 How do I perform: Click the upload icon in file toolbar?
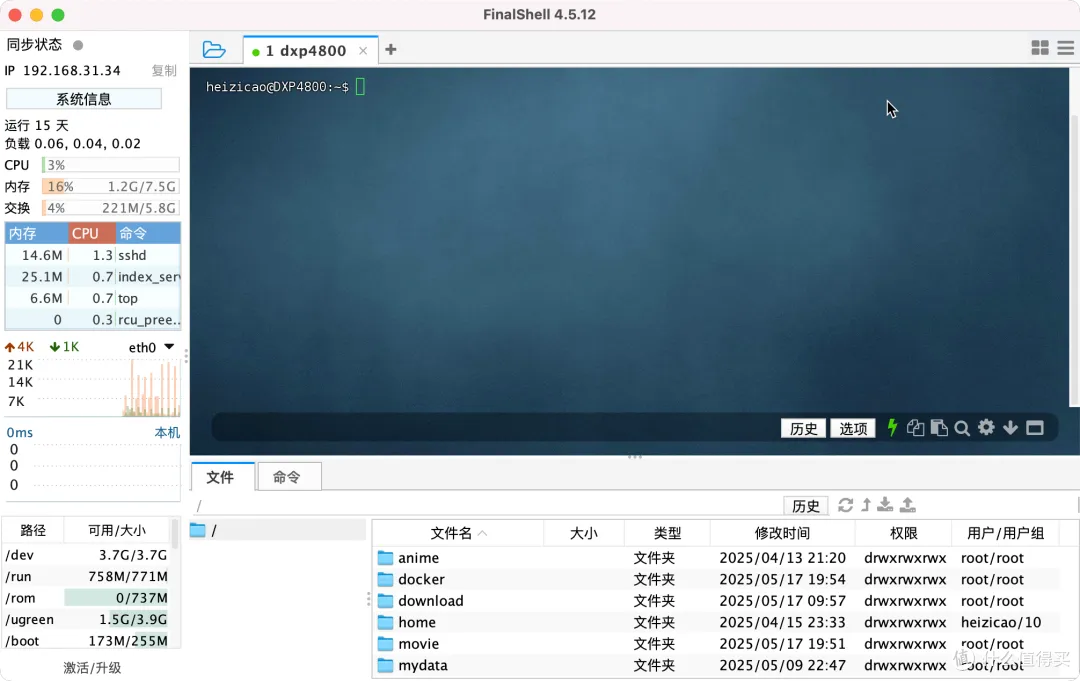pyautogui.click(x=908, y=505)
